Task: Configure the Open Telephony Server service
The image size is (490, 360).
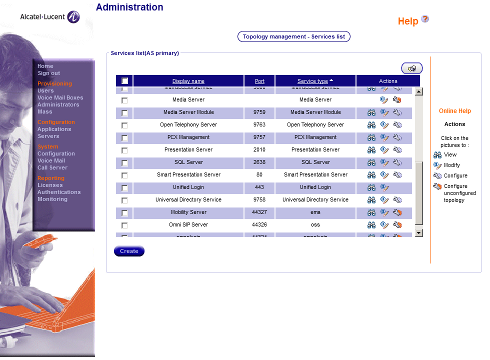Action: point(397,125)
